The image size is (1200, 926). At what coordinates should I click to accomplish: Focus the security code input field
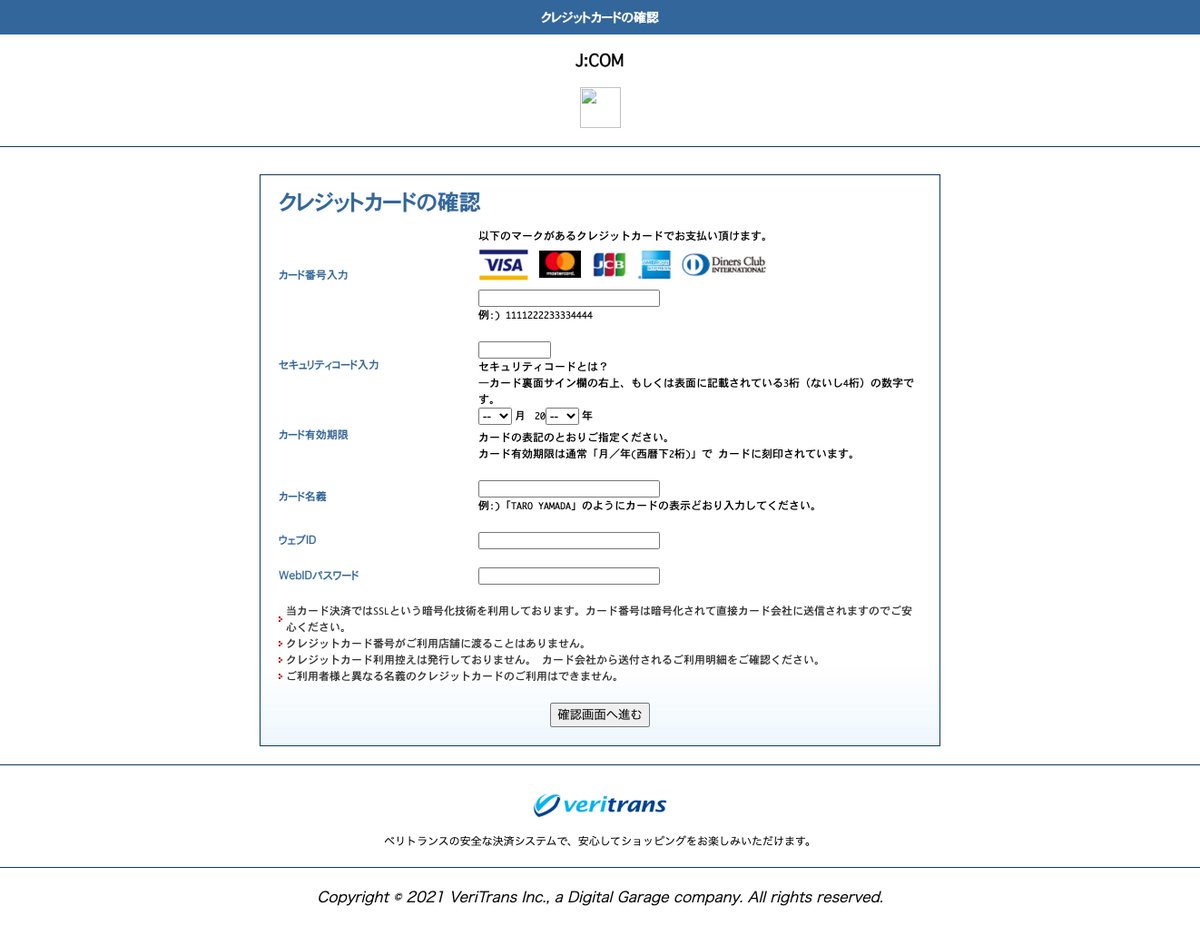[514, 350]
